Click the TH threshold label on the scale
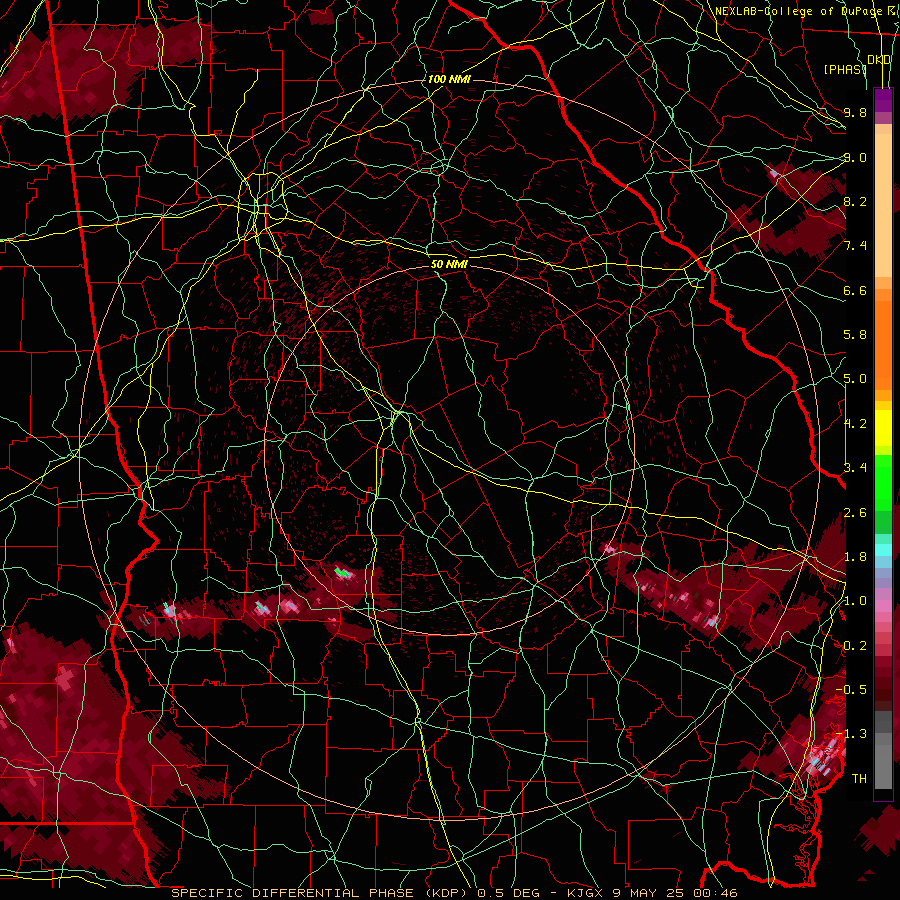Viewport: 900px width, 900px height. tap(859, 779)
